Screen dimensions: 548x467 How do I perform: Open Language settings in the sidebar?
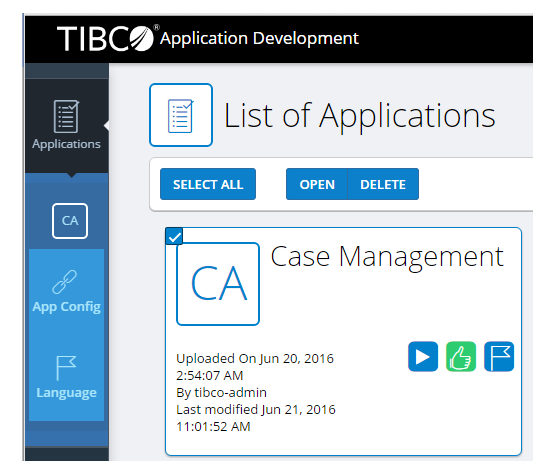66,378
